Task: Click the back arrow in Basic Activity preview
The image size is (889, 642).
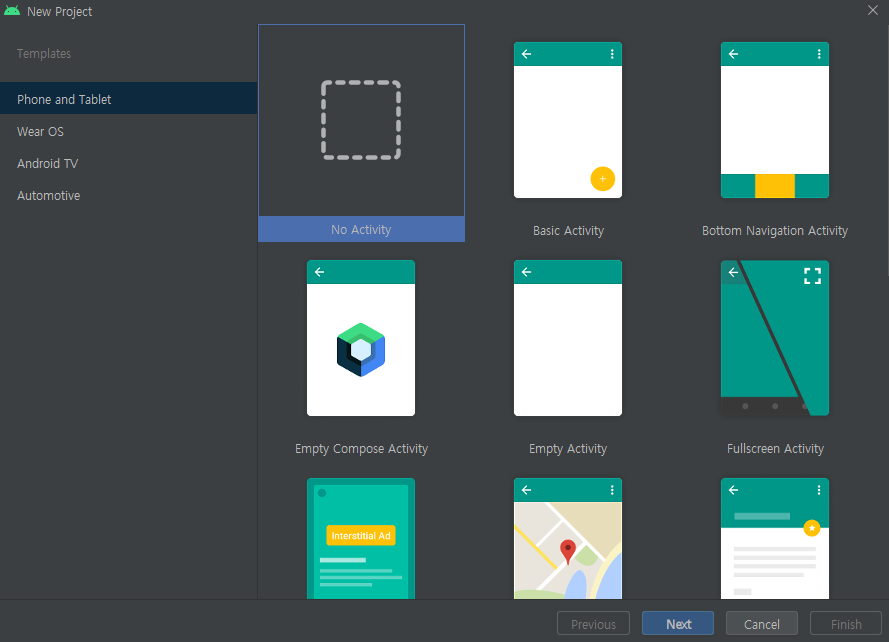Action: (x=526, y=54)
